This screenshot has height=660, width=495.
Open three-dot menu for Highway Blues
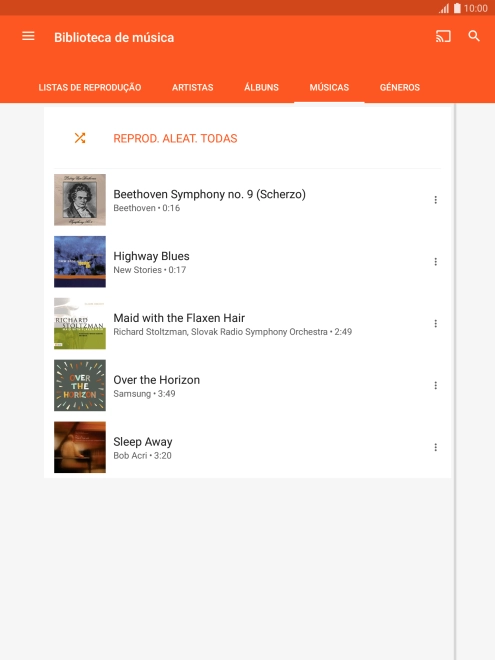(x=436, y=262)
